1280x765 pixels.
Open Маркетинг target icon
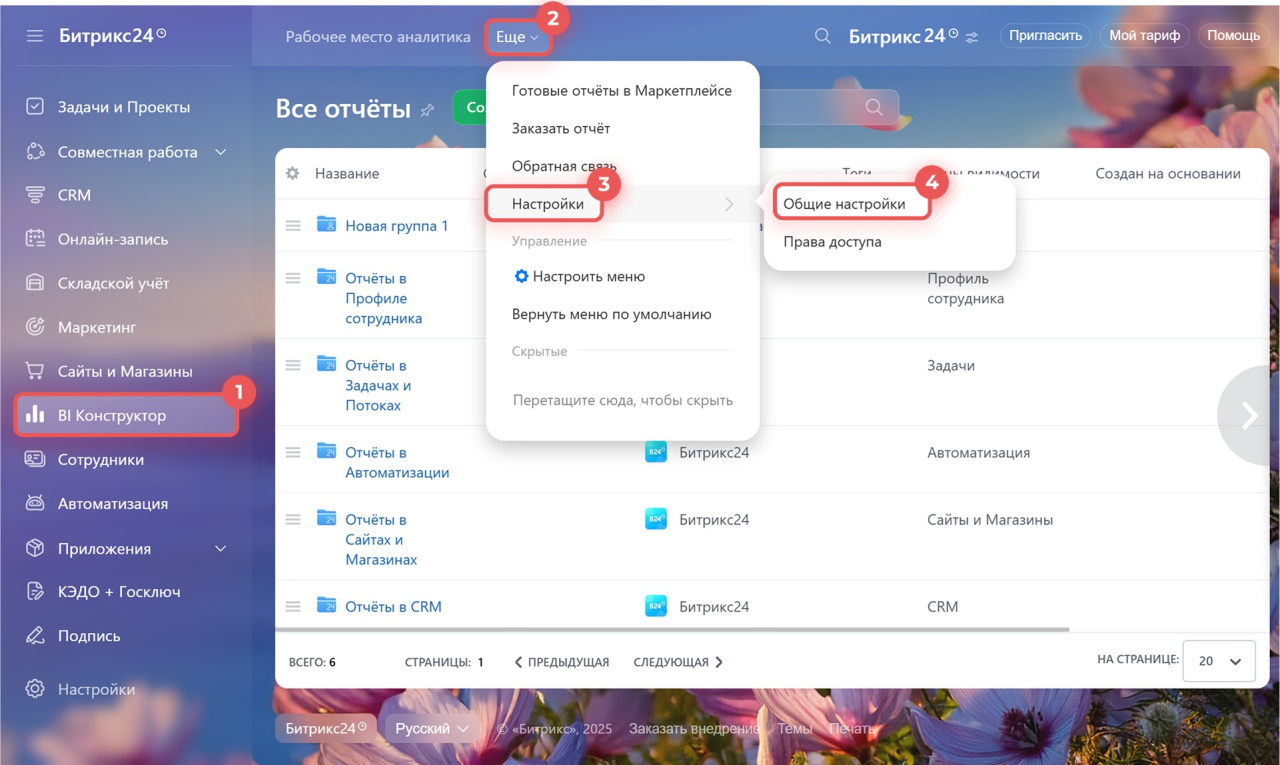point(35,327)
